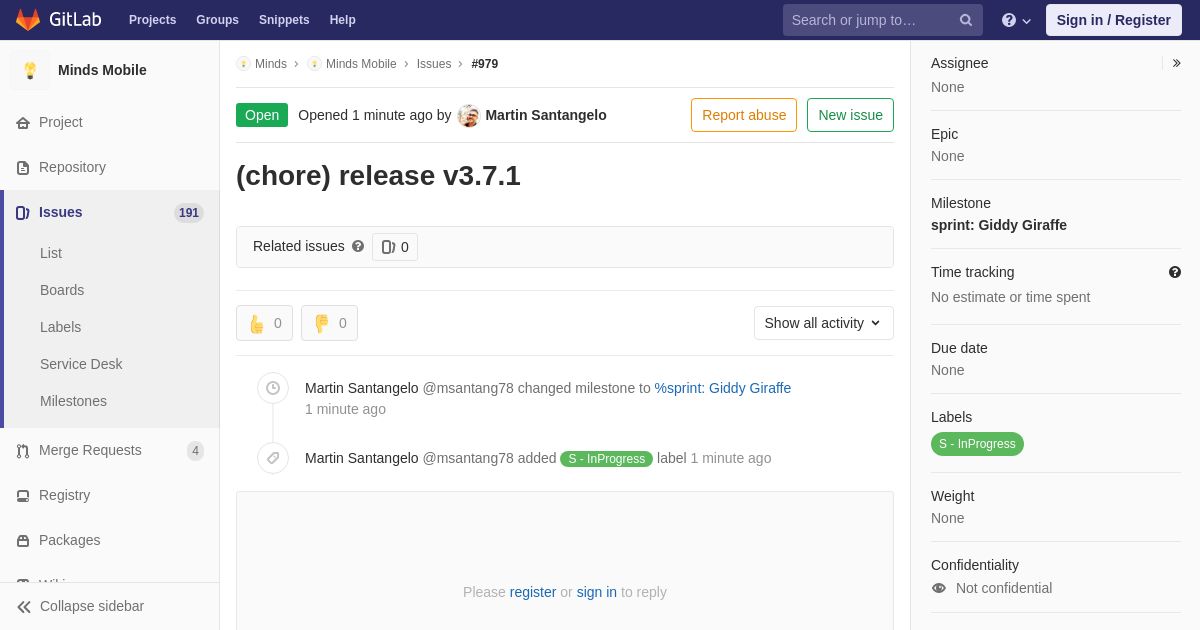Click the label tag activity icon
Screen dimensions: 1200x630
[x=273, y=458]
